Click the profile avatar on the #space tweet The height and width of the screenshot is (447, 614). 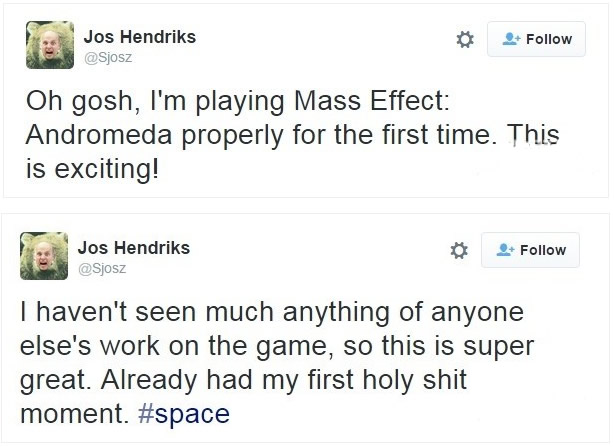tap(45, 257)
